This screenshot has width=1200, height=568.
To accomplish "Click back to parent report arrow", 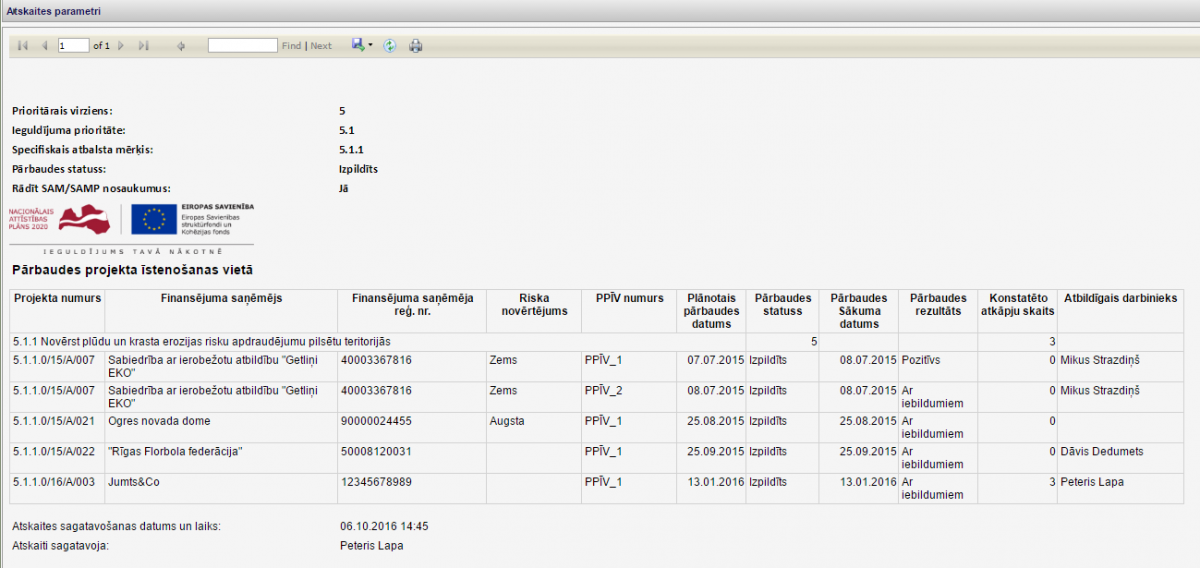I will pyautogui.click(x=181, y=46).
